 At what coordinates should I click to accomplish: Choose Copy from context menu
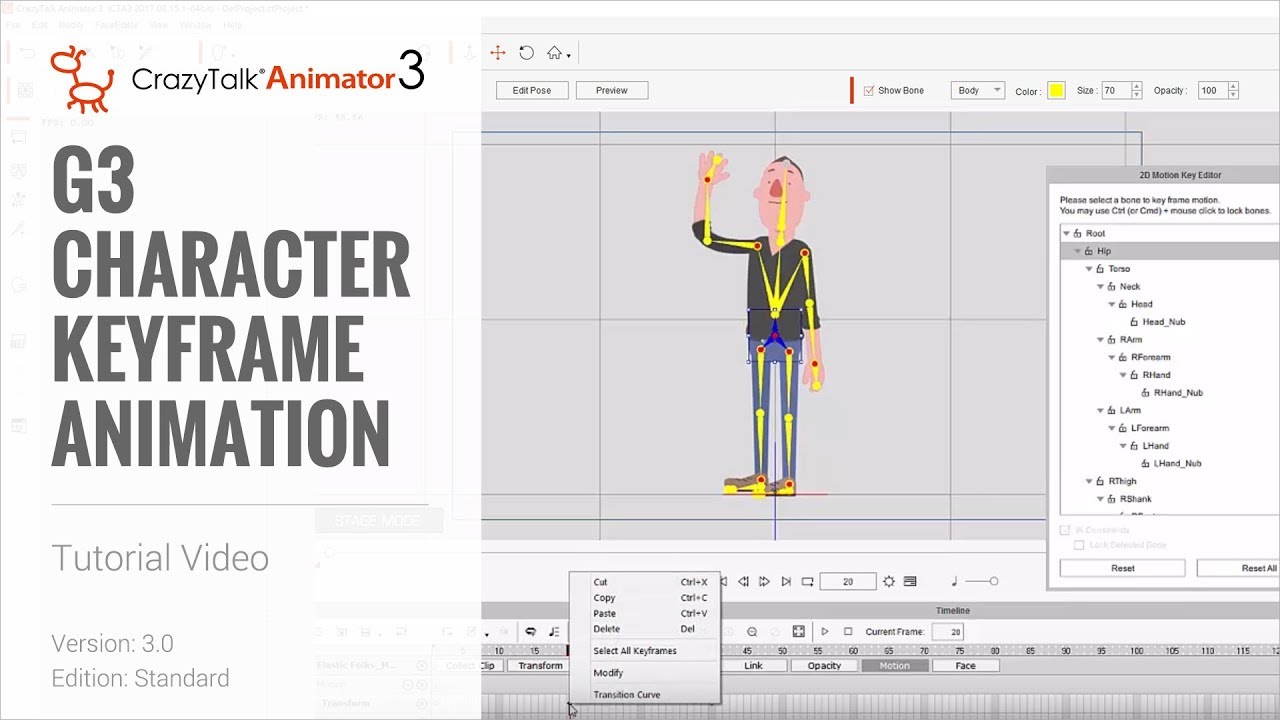[644, 598]
